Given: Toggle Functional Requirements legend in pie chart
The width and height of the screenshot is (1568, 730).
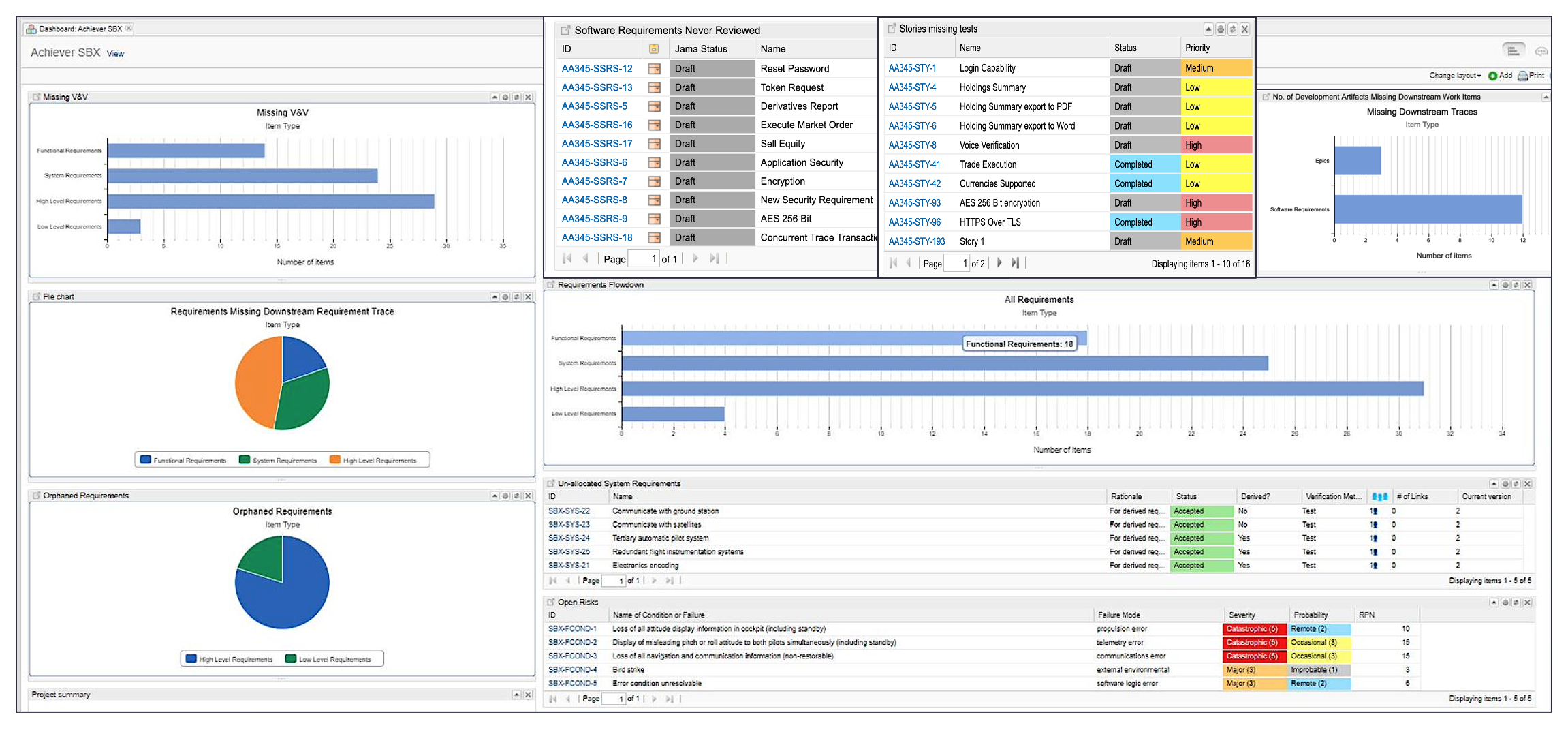Looking at the screenshot, I should pos(183,461).
